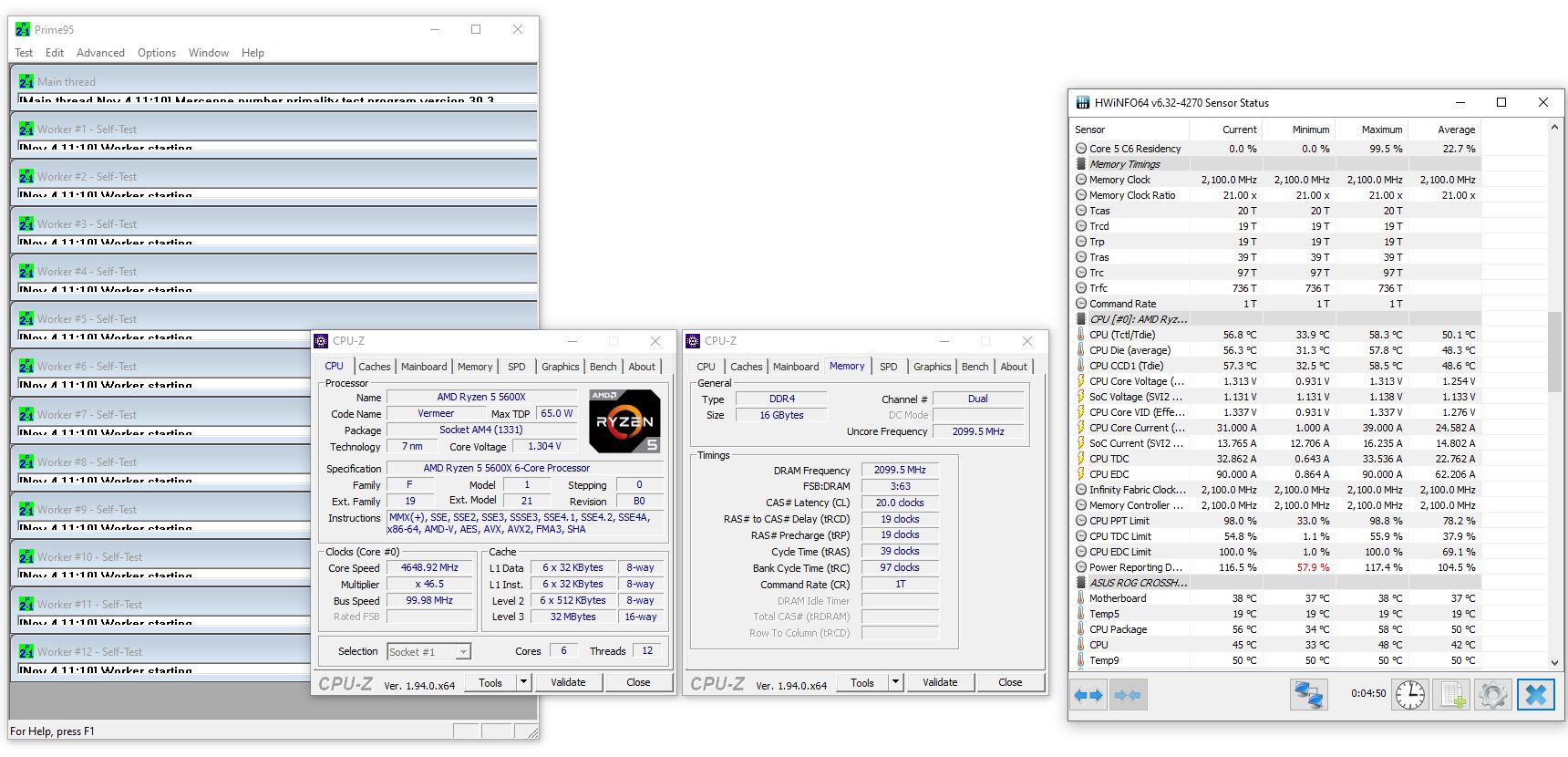The height and width of the screenshot is (757, 1568).
Task: Click the icon beside Command Rate in HWiNFO
Action: click(x=1081, y=304)
